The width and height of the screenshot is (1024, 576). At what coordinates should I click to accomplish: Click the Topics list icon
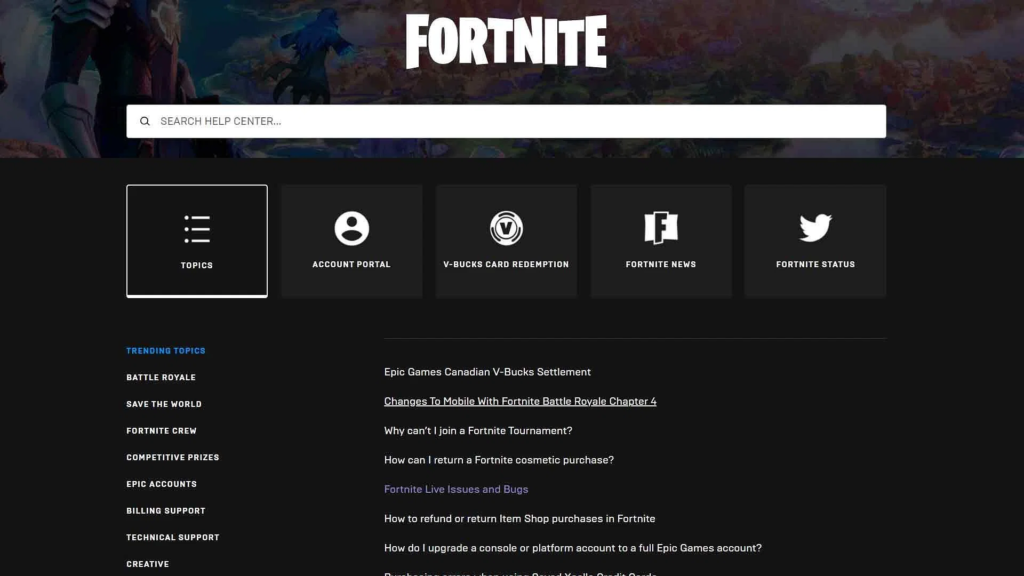pyautogui.click(x=197, y=229)
